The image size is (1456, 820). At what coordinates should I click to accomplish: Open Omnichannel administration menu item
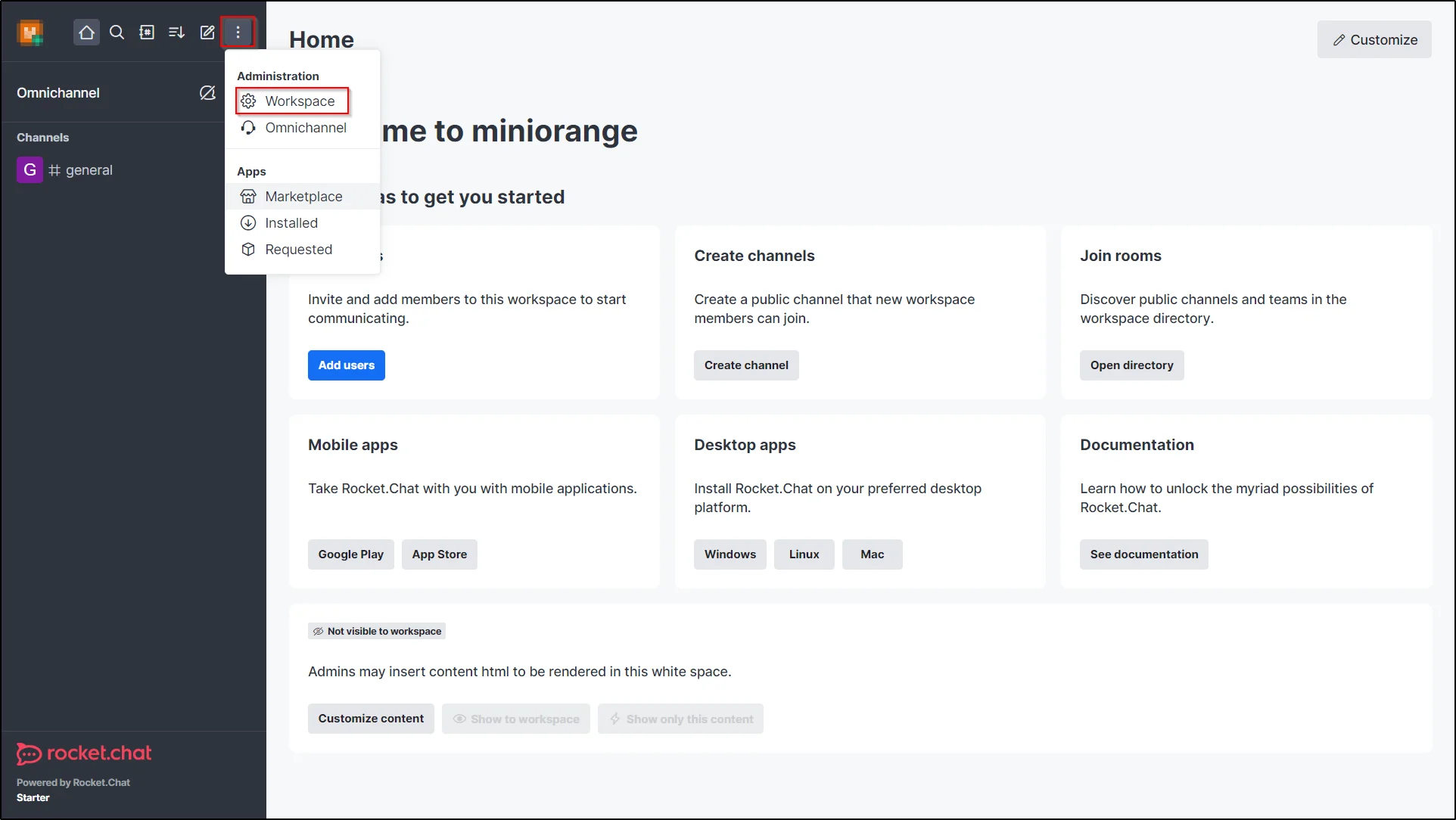point(302,128)
